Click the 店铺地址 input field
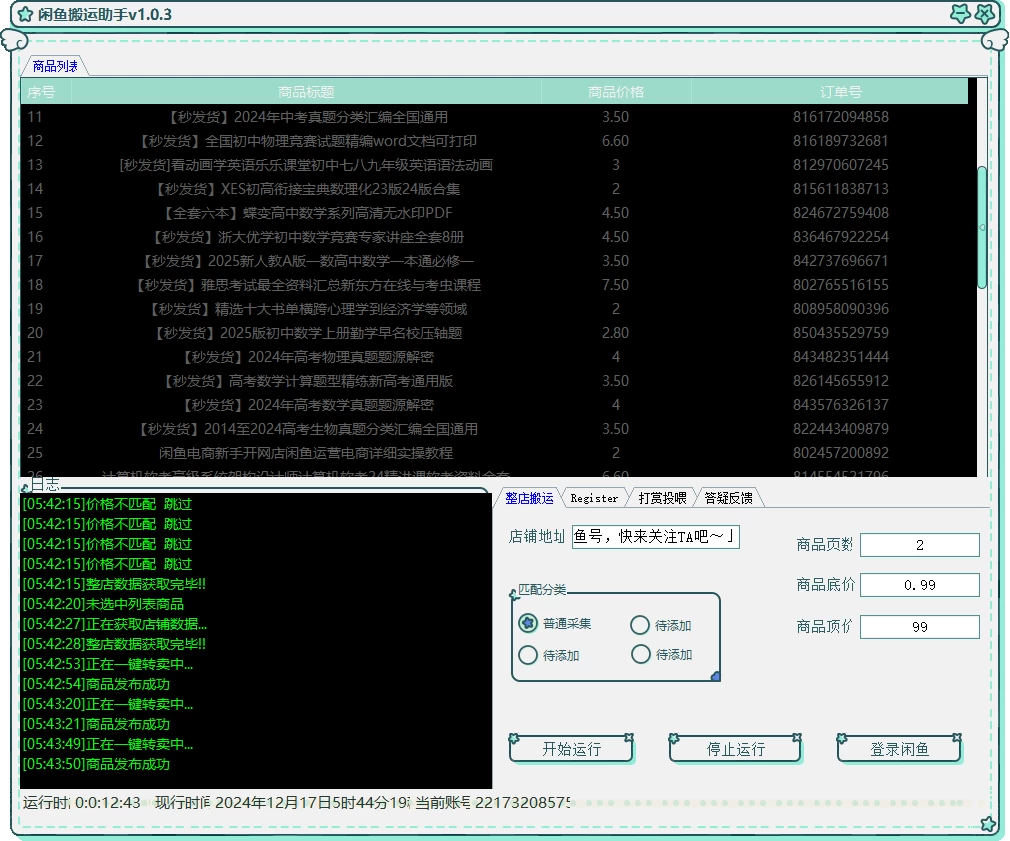Image resolution: width=1010 pixels, height=841 pixels. (655, 537)
